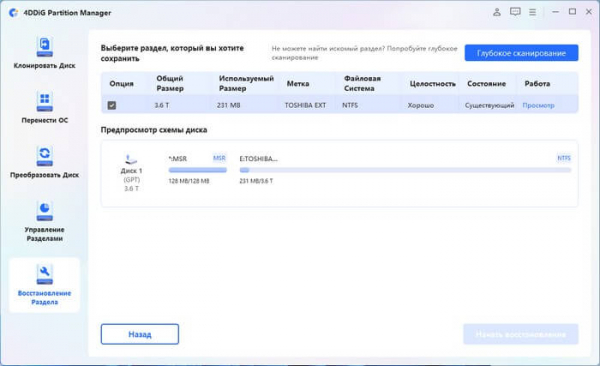
Task: Open the Клонировать Диск tool icon
Action: coord(44,47)
